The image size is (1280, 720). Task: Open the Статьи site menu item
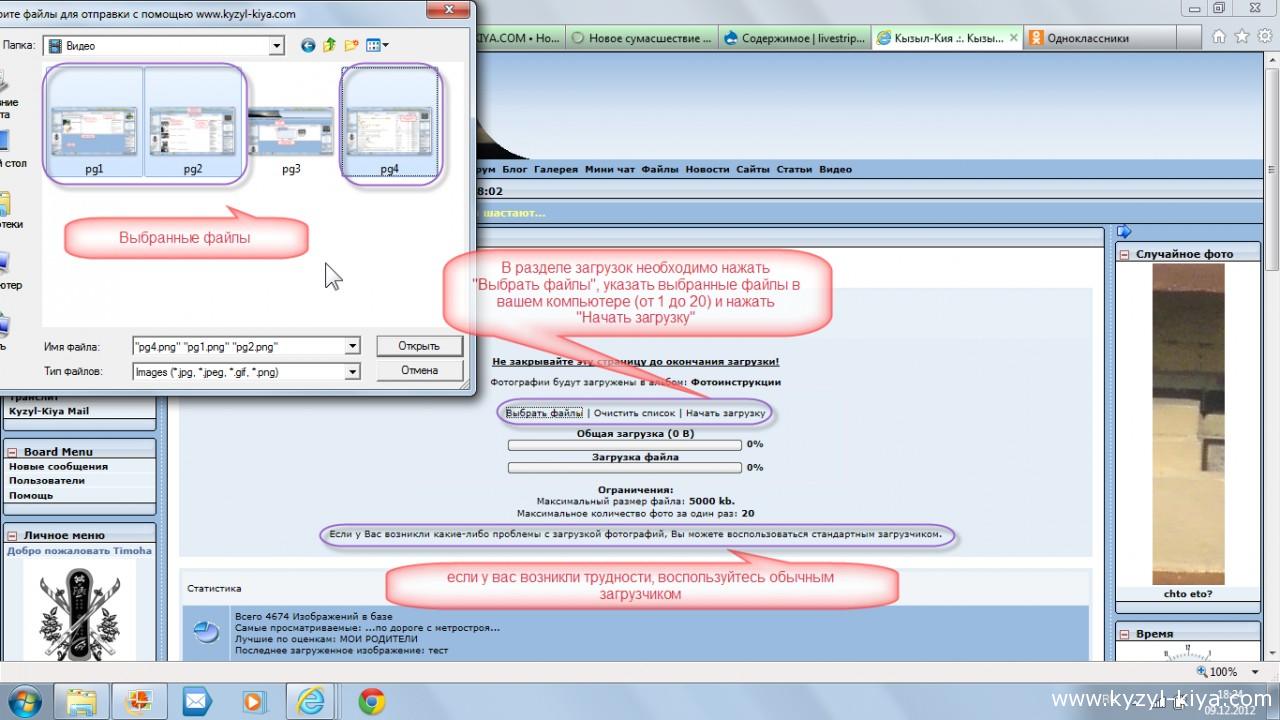pyautogui.click(x=794, y=169)
